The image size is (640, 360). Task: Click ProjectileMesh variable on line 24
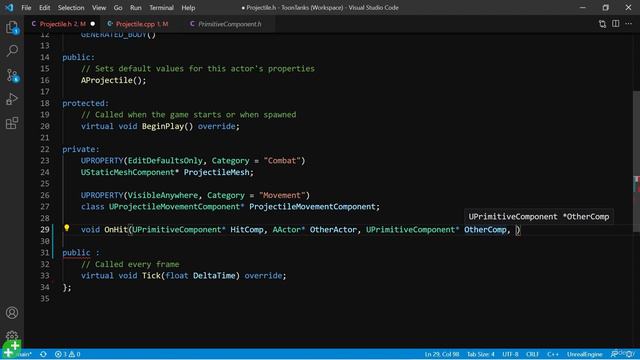[x=216, y=172]
